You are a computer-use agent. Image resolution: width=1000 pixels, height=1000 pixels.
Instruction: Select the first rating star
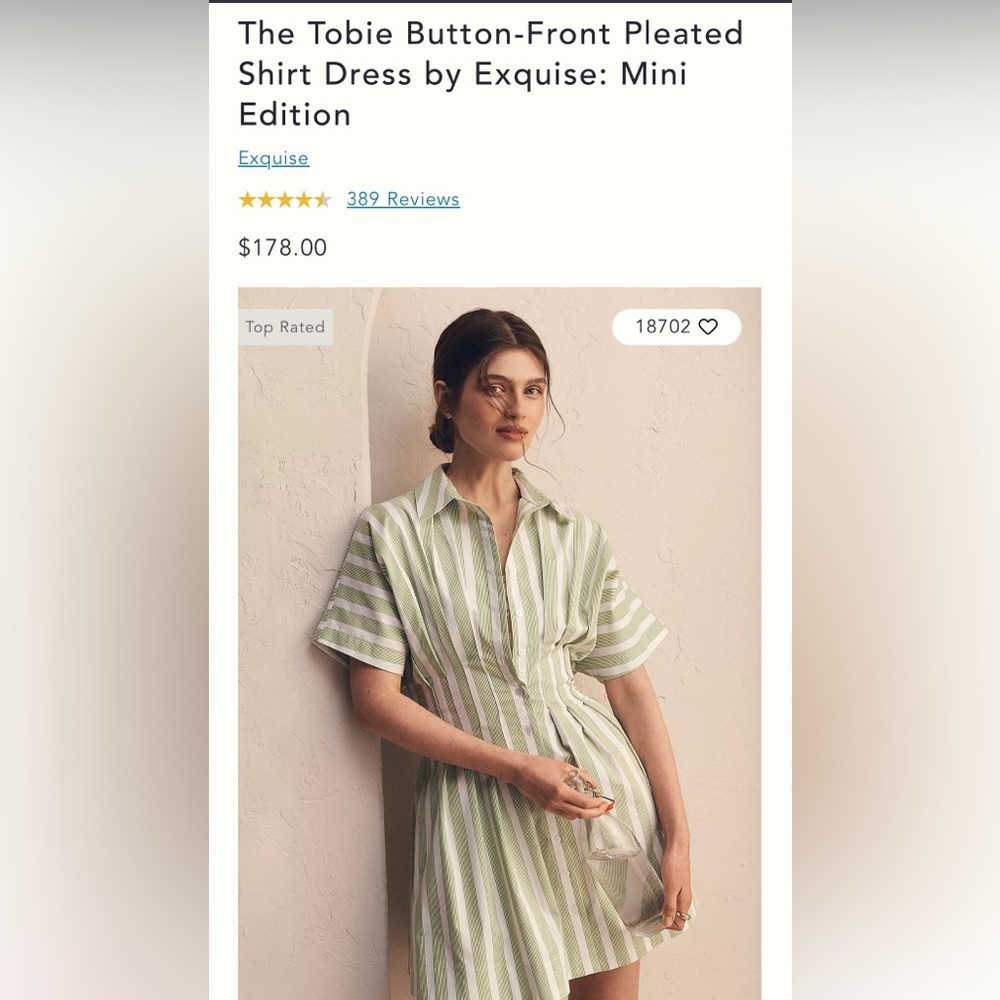pos(246,199)
